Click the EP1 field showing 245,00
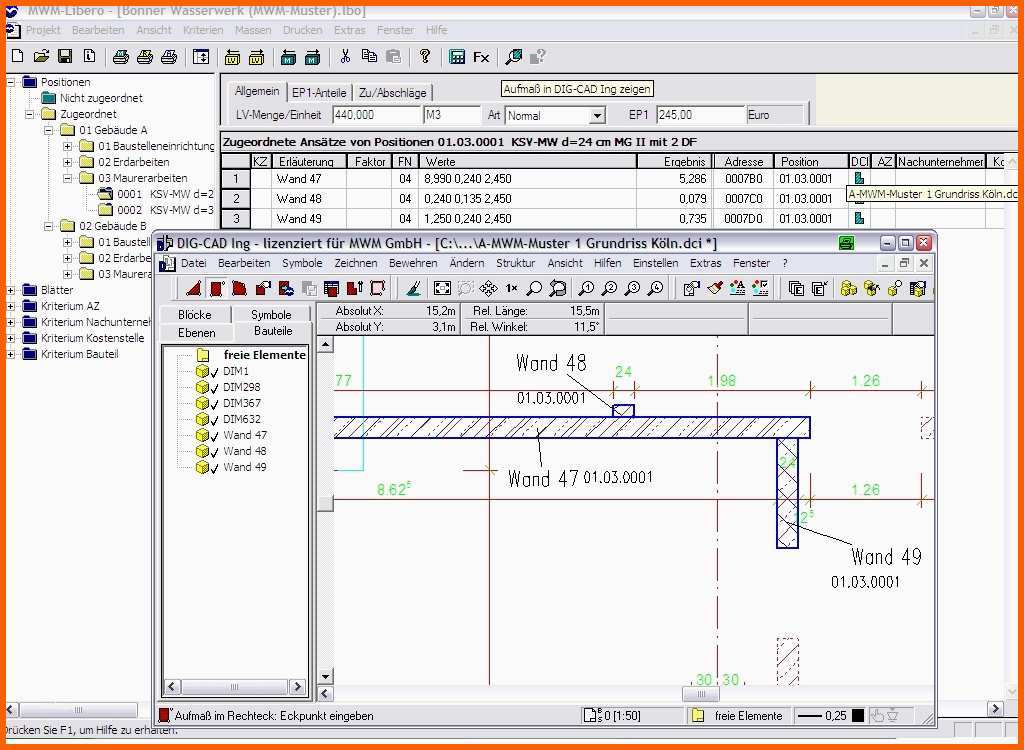1024x750 pixels. [x=700, y=115]
